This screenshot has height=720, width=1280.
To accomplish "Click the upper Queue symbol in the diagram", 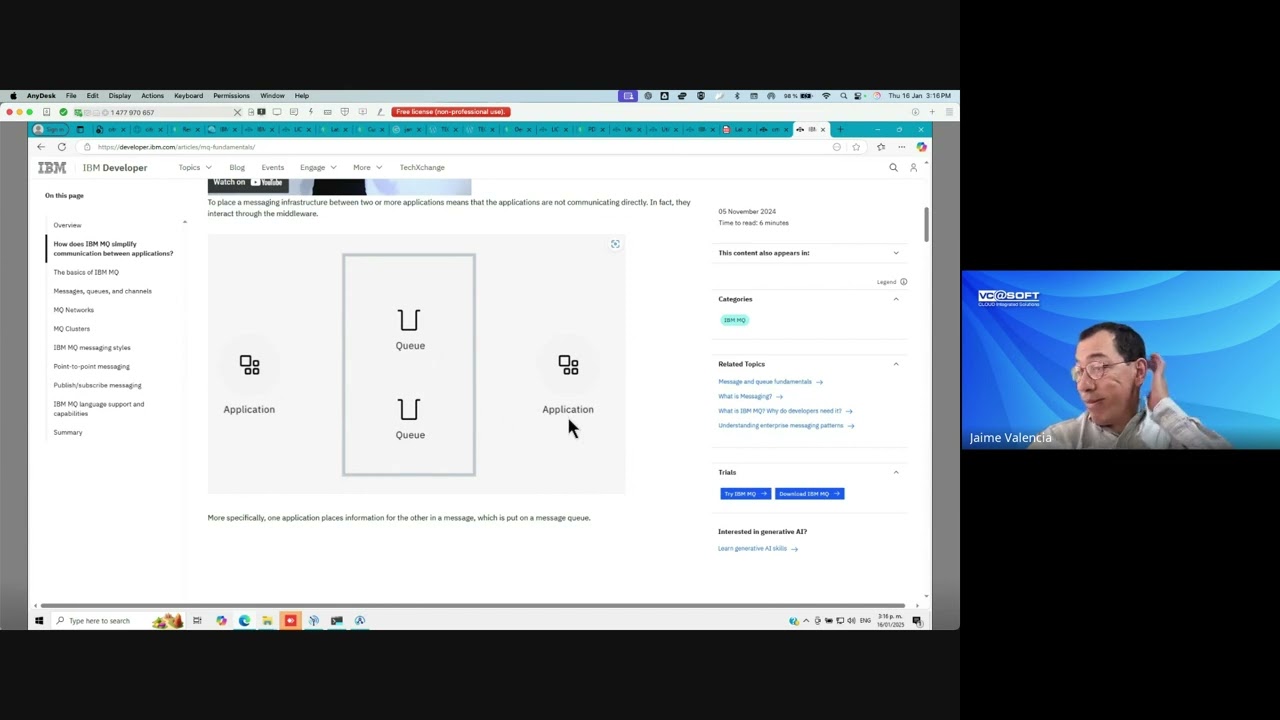I will [x=409, y=320].
